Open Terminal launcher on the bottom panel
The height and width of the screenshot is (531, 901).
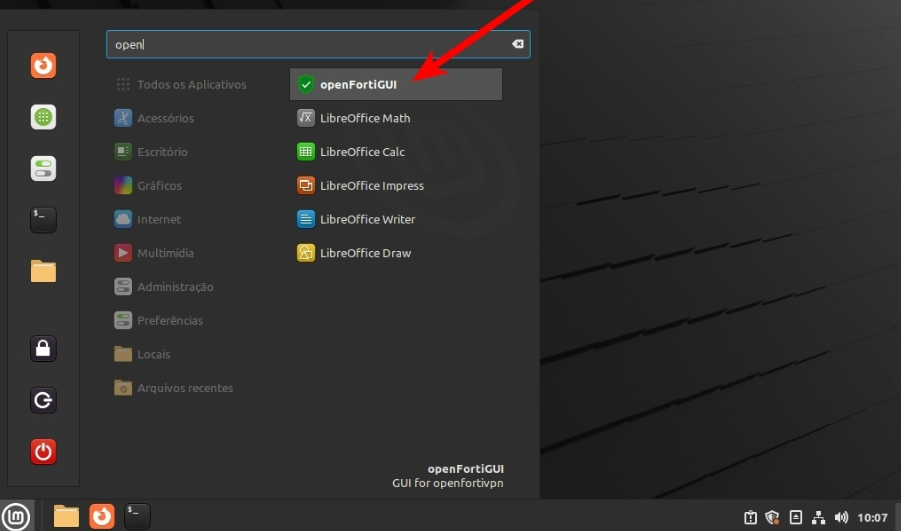(137, 516)
